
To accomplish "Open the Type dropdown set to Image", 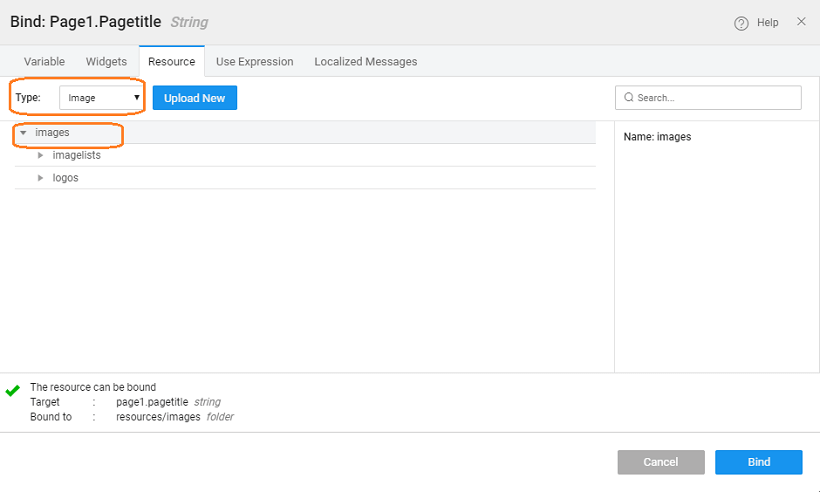I will coord(101,98).
